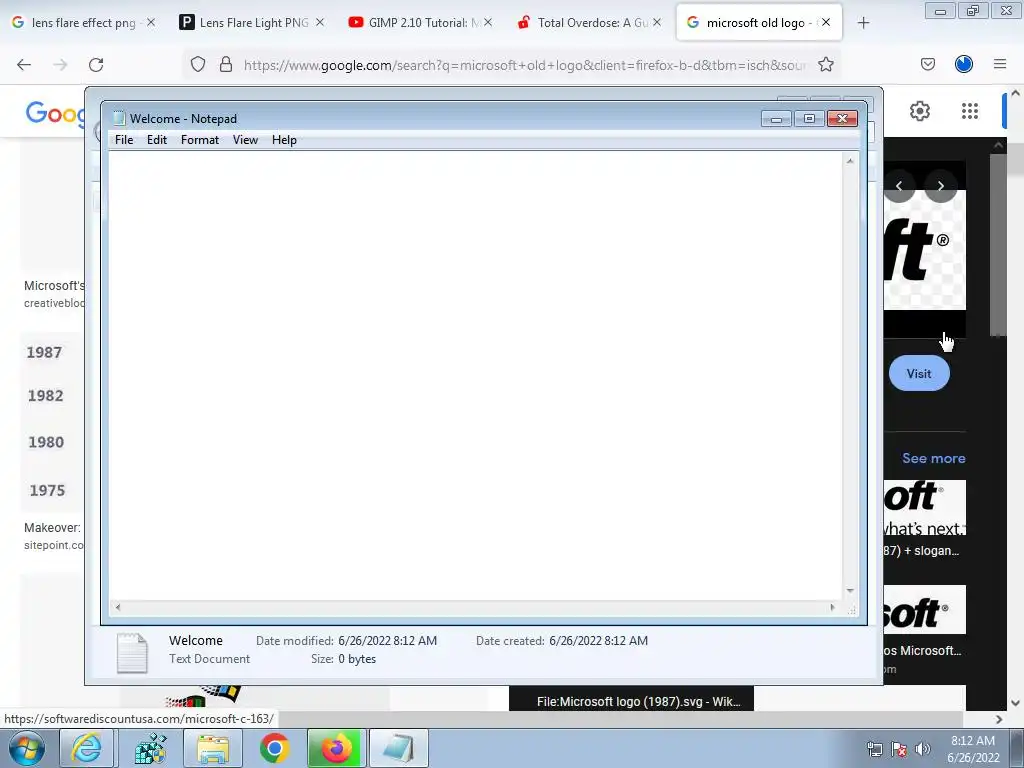The height and width of the screenshot is (768, 1024).
Task: Click the Notepad horizontal scrollbar right arrow
Action: [x=832, y=607]
